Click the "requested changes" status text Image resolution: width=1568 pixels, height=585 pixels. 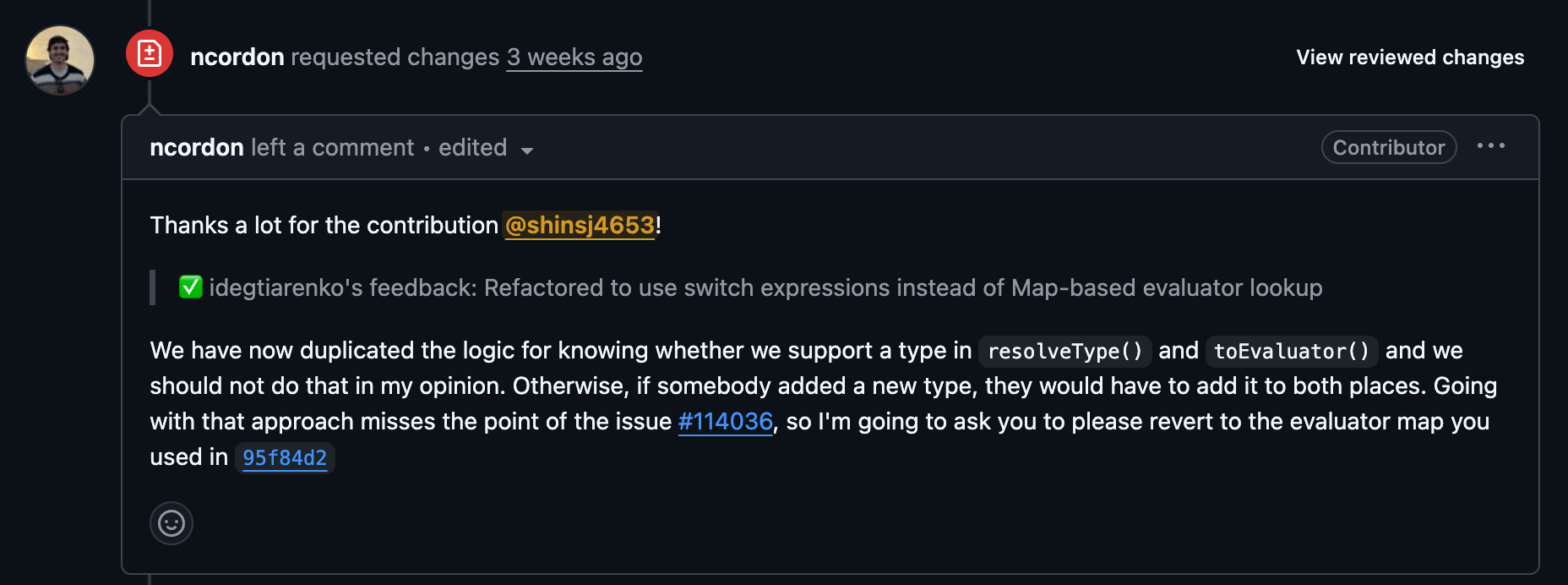coord(395,57)
